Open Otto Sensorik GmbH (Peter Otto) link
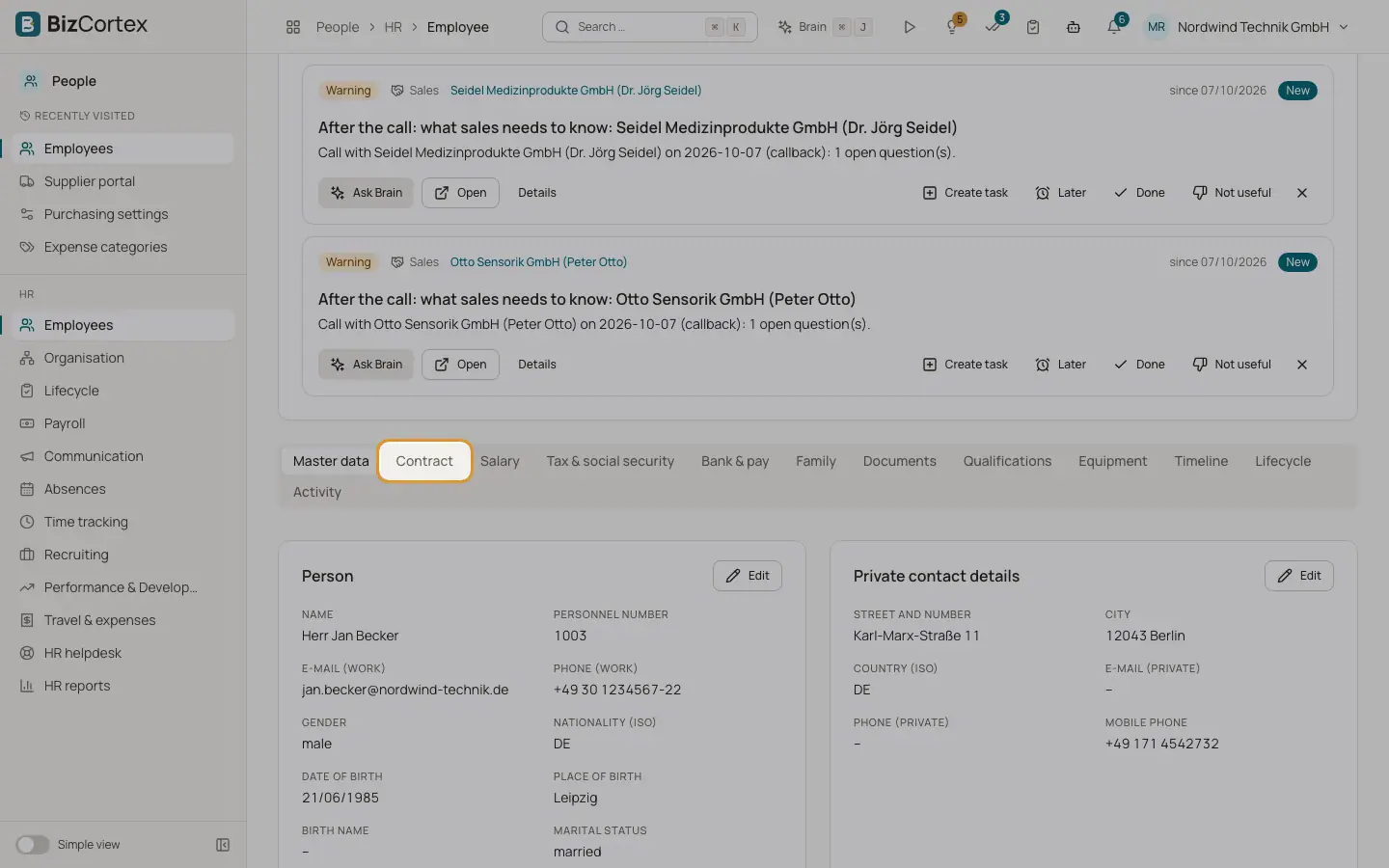This screenshot has width=1389, height=868. [538, 262]
